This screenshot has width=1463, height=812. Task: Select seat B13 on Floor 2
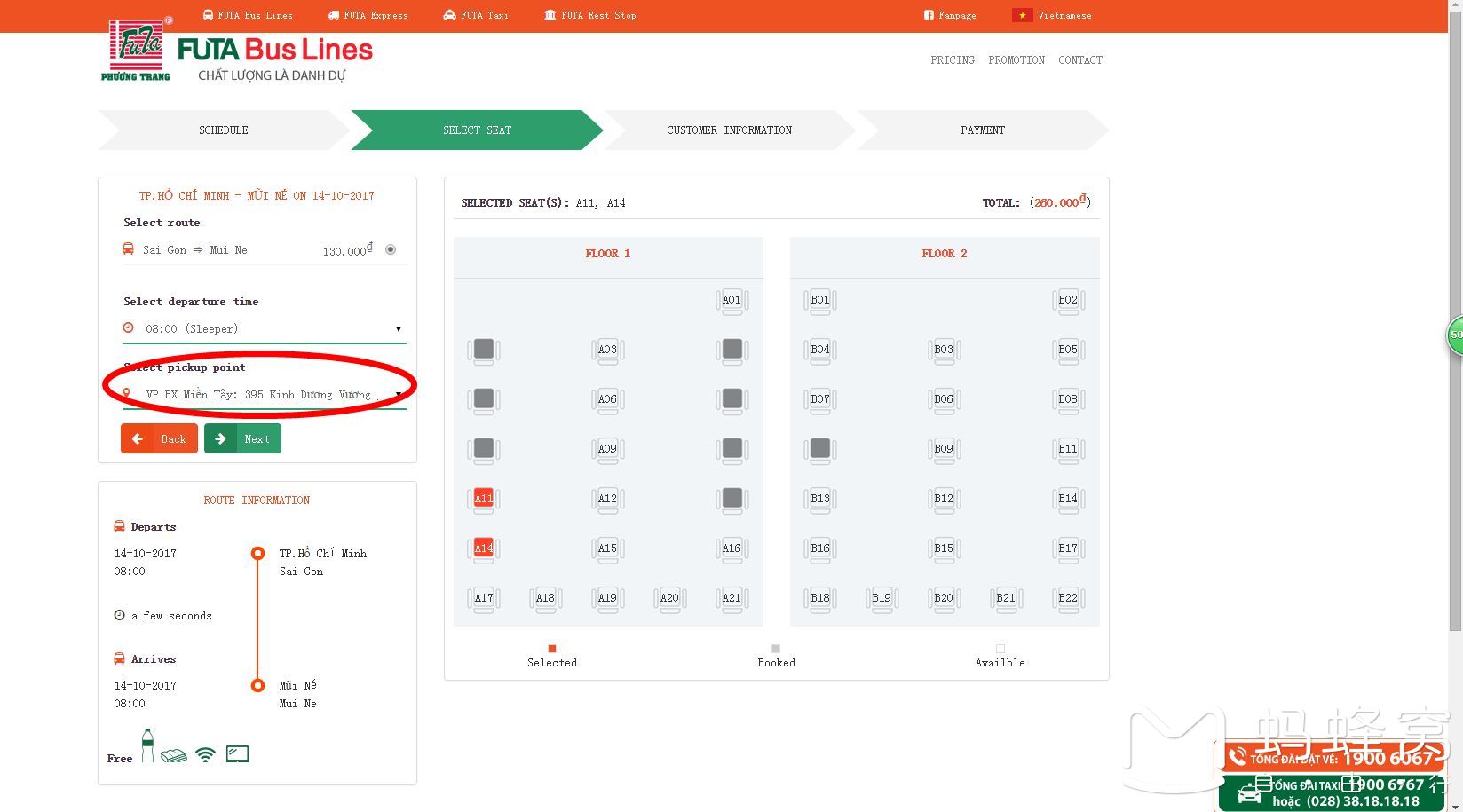pos(820,499)
